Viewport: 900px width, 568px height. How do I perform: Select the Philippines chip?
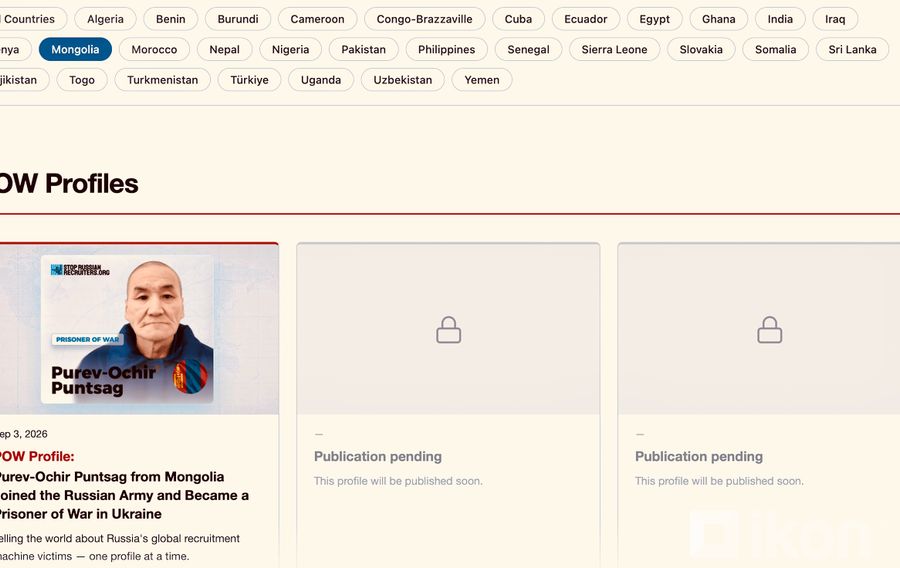[x=447, y=49]
